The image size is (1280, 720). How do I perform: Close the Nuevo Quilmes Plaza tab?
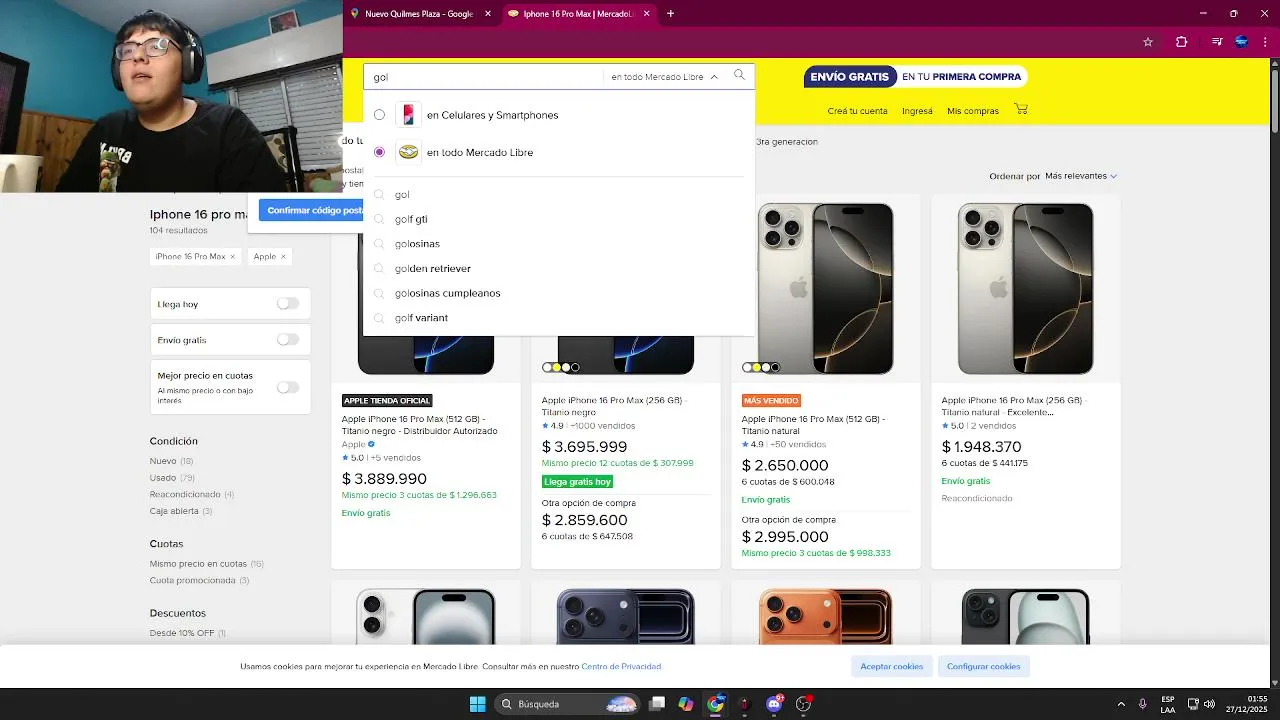[x=488, y=14]
